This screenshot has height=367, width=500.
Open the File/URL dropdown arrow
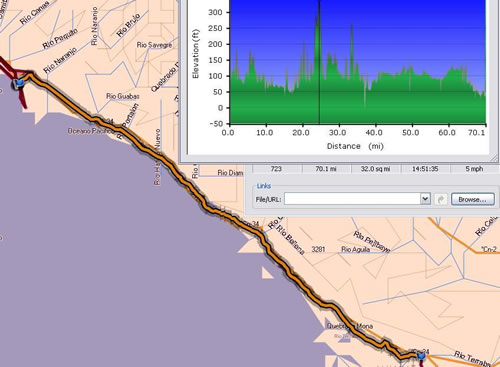pyautogui.click(x=425, y=199)
